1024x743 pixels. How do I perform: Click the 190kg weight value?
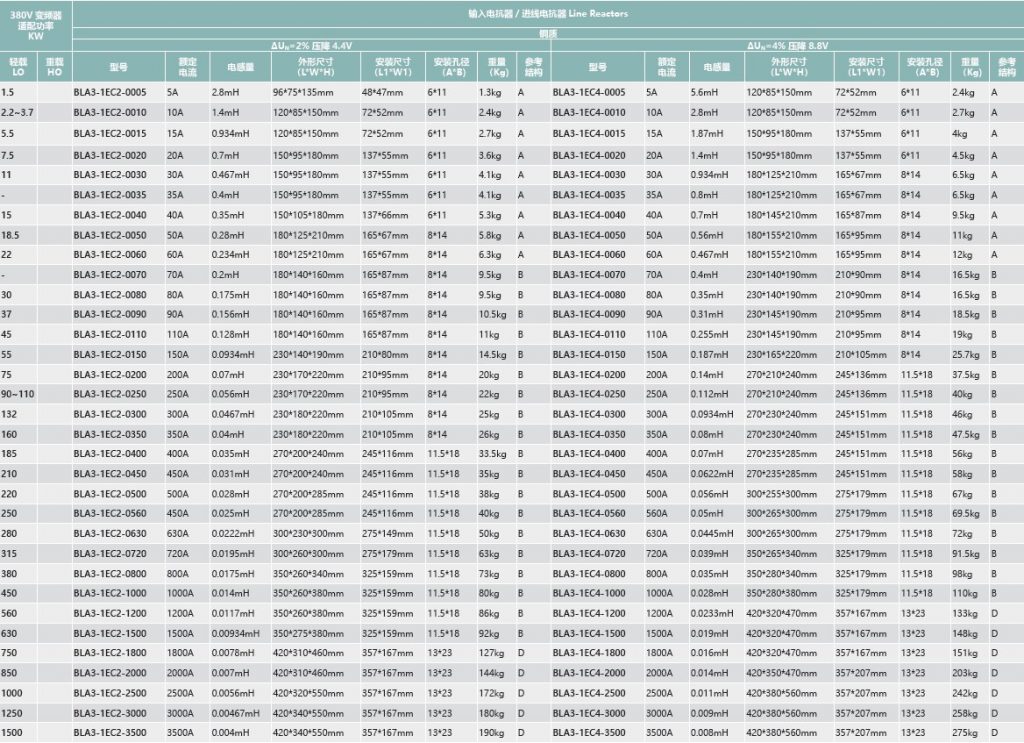click(x=491, y=733)
